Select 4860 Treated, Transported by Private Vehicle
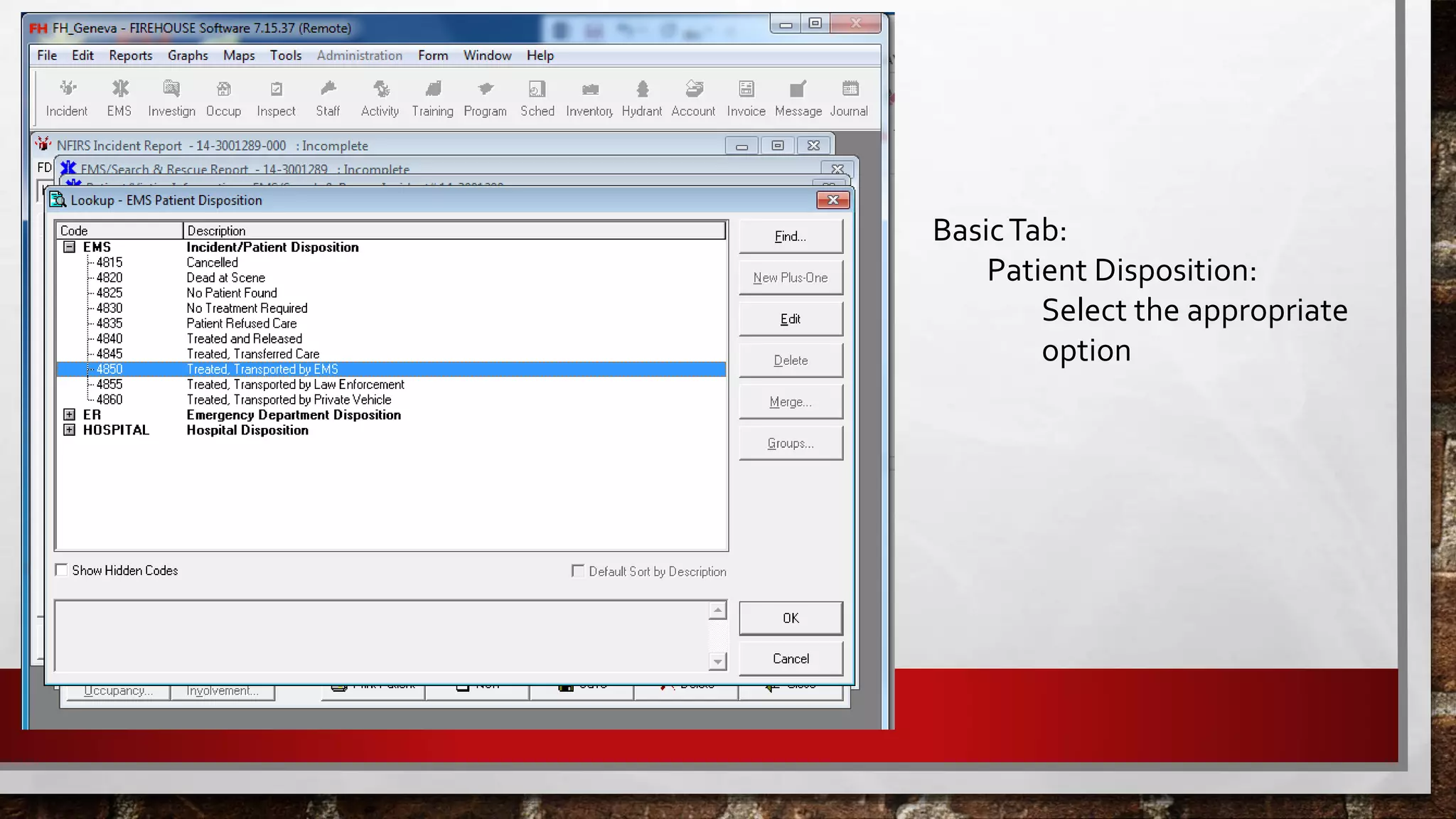 pos(391,400)
